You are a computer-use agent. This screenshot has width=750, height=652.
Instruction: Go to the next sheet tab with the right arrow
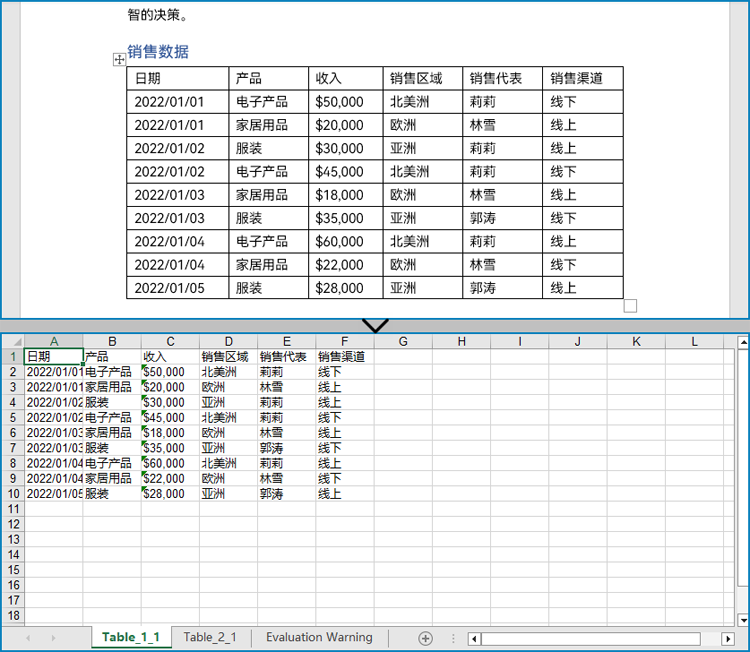[53, 638]
